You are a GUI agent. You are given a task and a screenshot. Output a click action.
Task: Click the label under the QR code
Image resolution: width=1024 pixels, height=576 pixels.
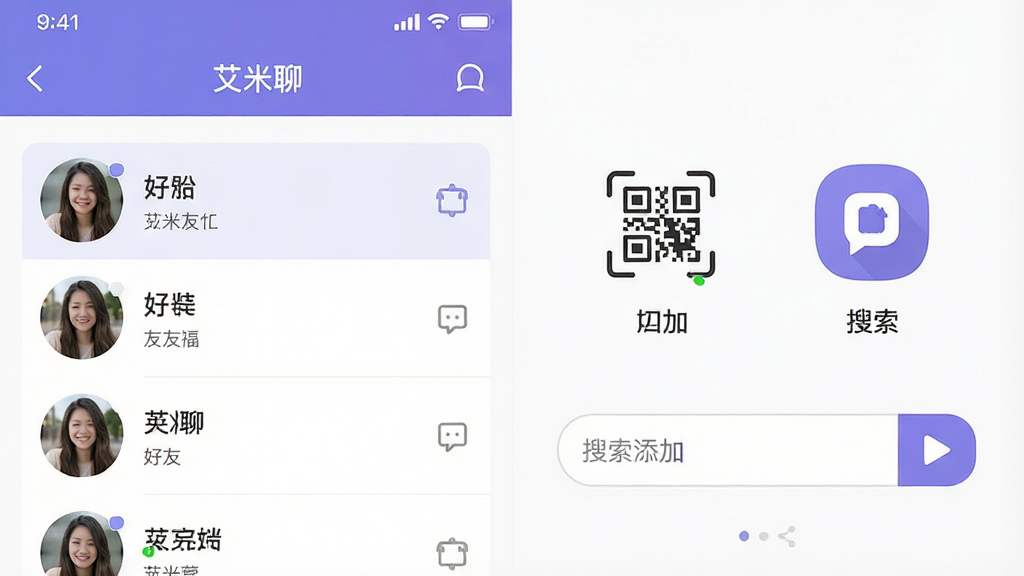[662, 322]
